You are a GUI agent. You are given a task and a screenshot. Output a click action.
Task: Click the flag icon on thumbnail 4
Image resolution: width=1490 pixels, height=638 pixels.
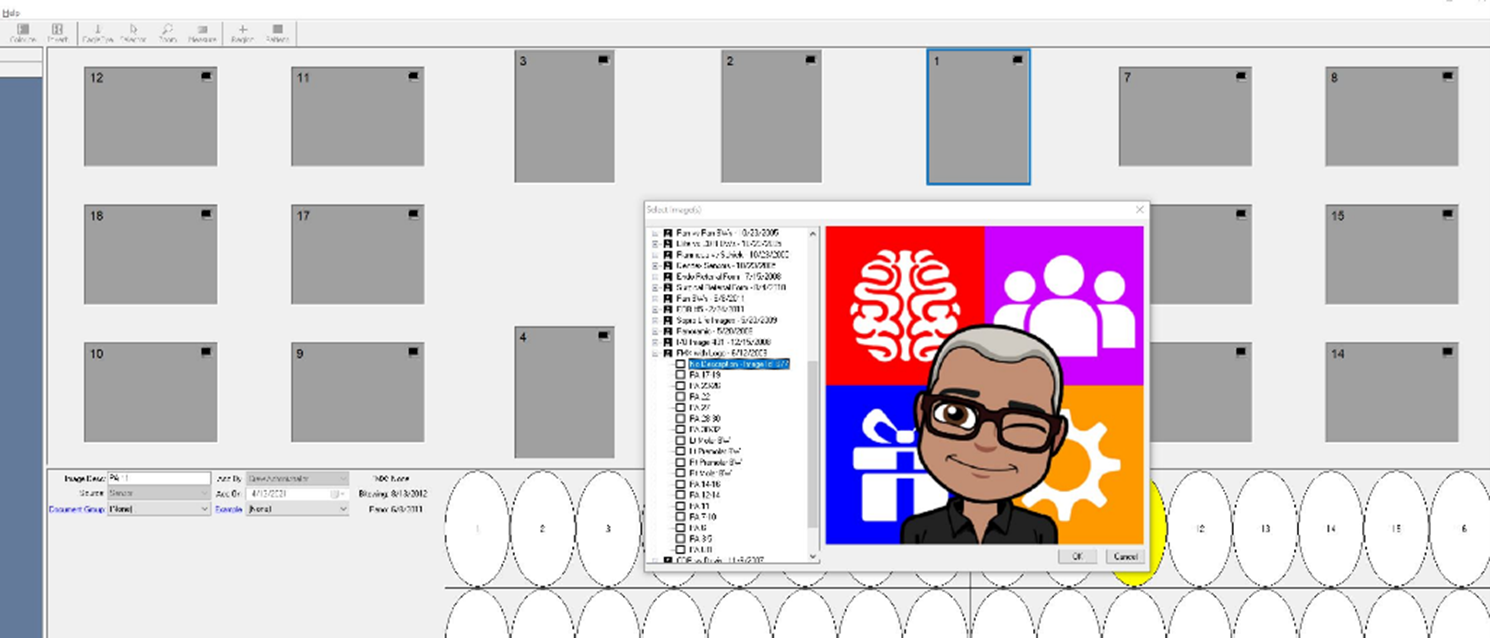[604, 336]
